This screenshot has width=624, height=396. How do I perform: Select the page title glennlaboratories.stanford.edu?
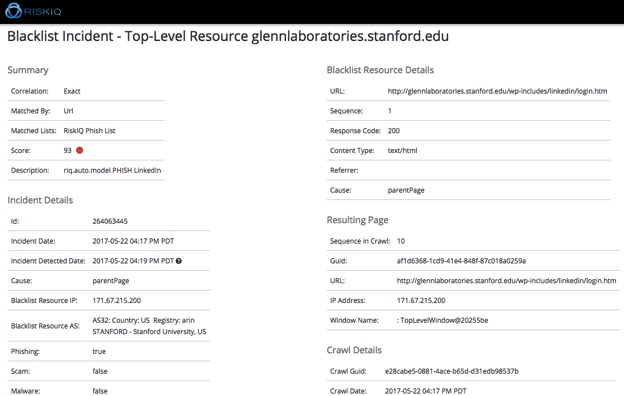[x=350, y=36]
